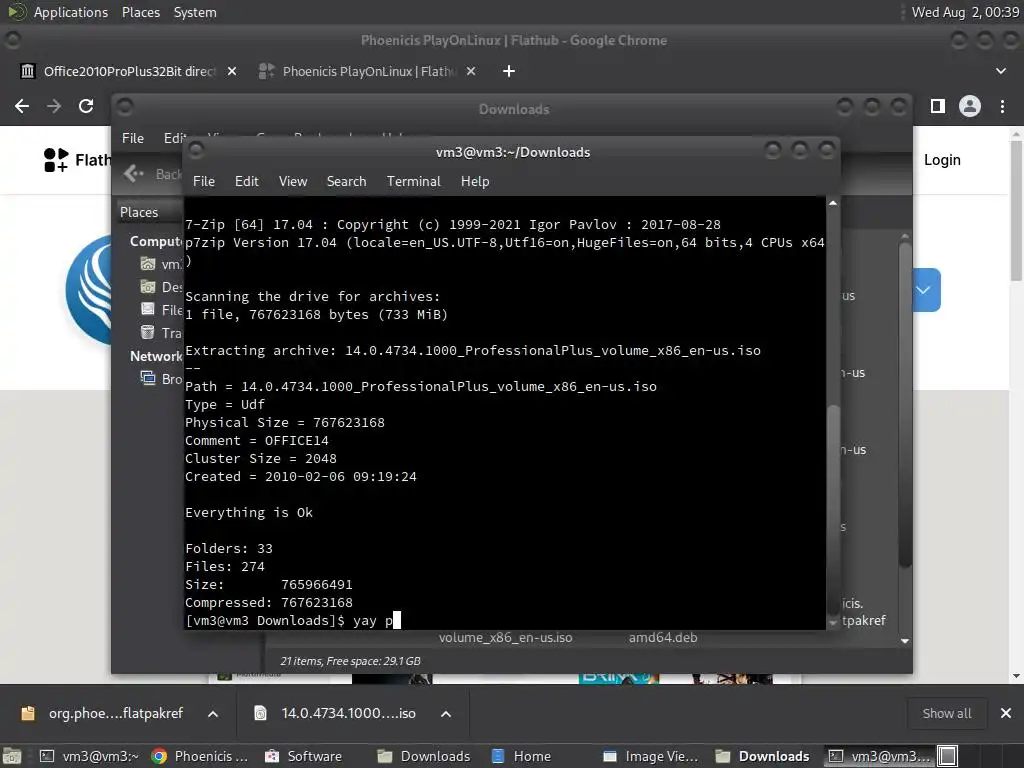Expand the blue install dropdown arrow on Flathub
This screenshot has width=1024, height=768.
tap(923, 289)
